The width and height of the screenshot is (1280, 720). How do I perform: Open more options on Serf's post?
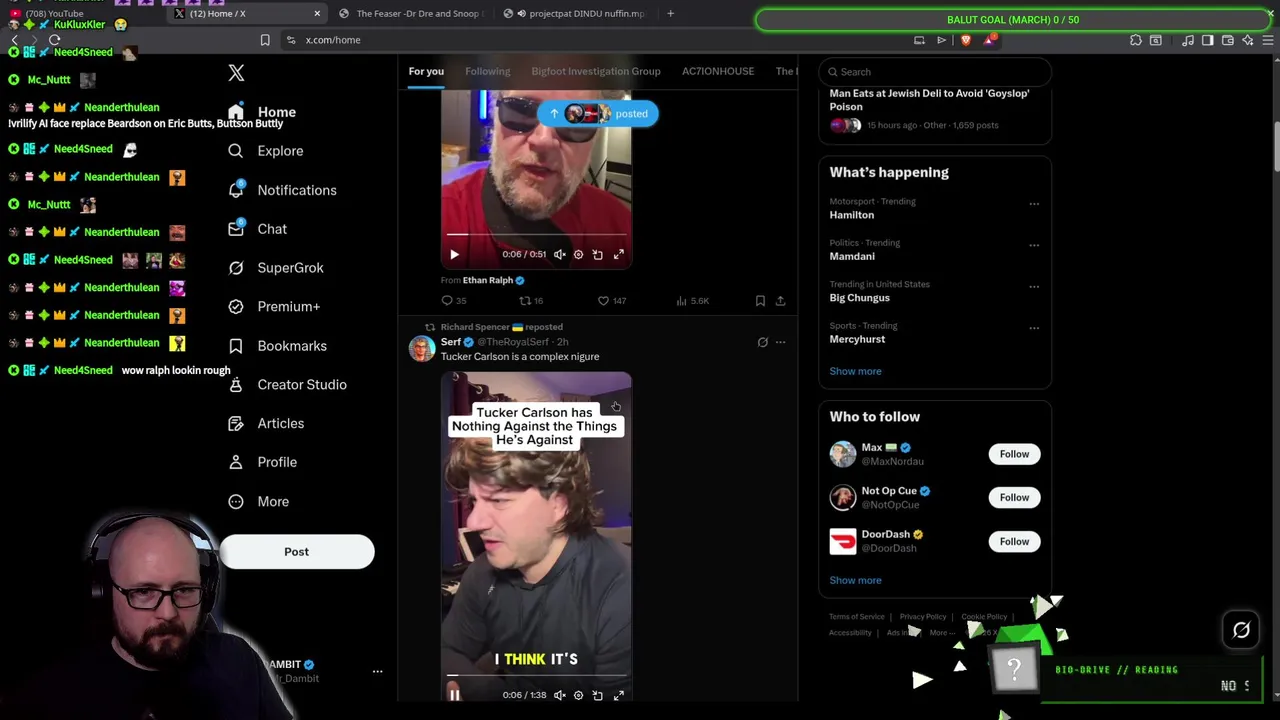point(780,342)
